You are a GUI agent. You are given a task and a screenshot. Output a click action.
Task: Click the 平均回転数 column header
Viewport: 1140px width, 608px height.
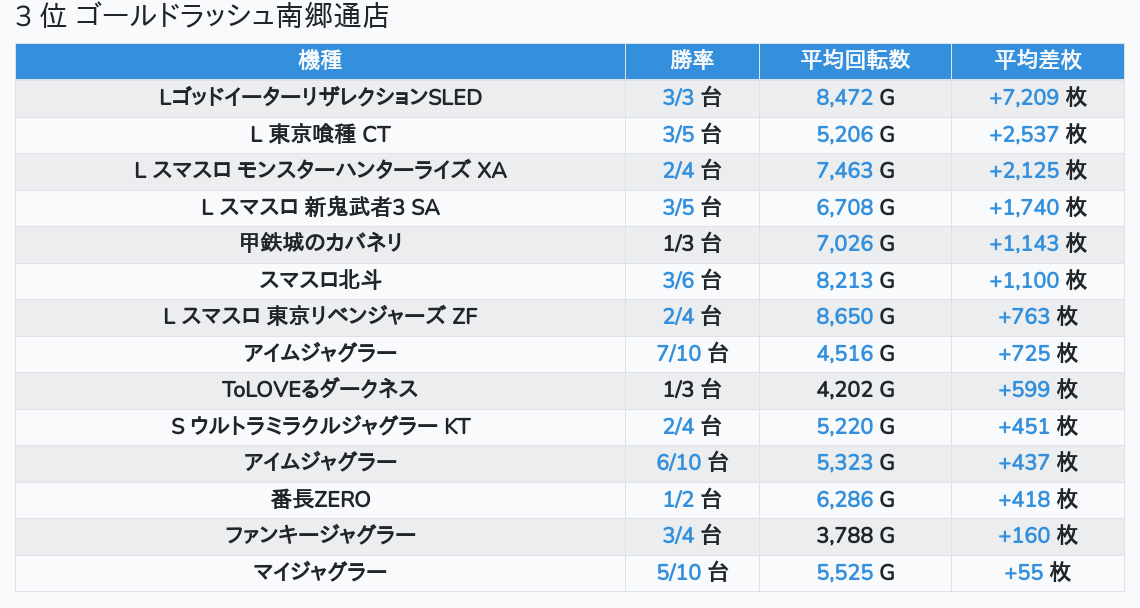[855, 60]
